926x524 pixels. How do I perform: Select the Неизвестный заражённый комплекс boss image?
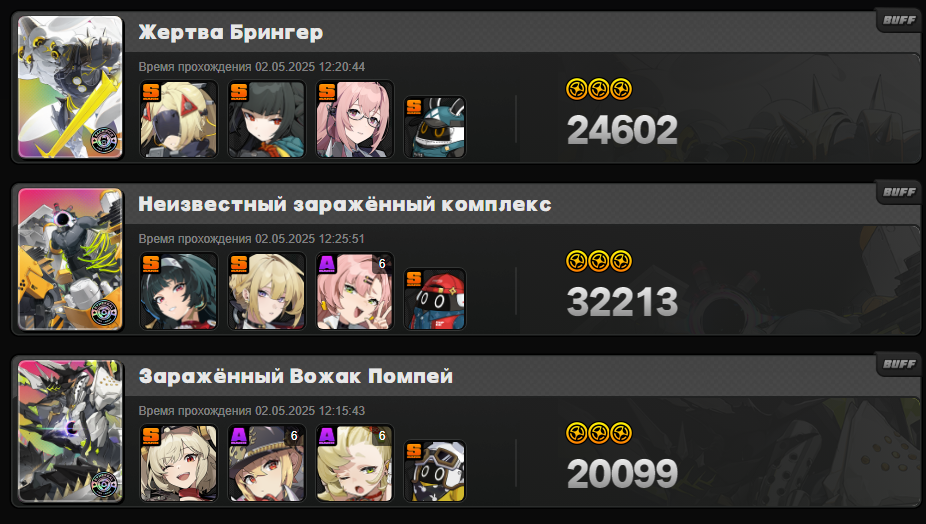click(70, 259)
